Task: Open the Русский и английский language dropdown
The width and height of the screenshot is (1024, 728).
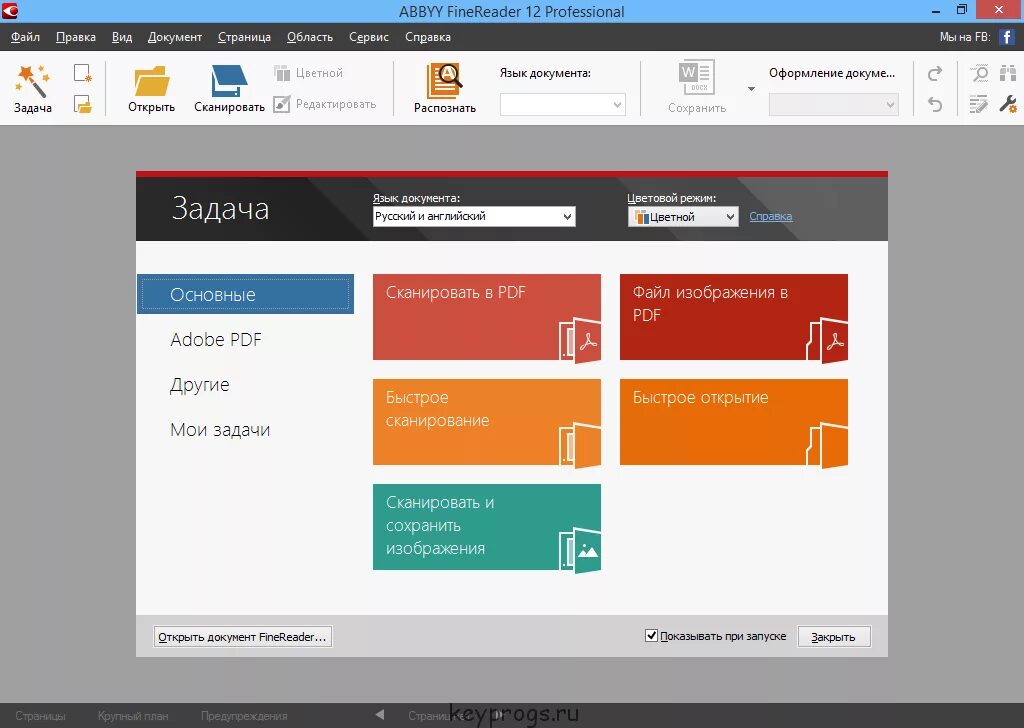Action: pos(474,216)
